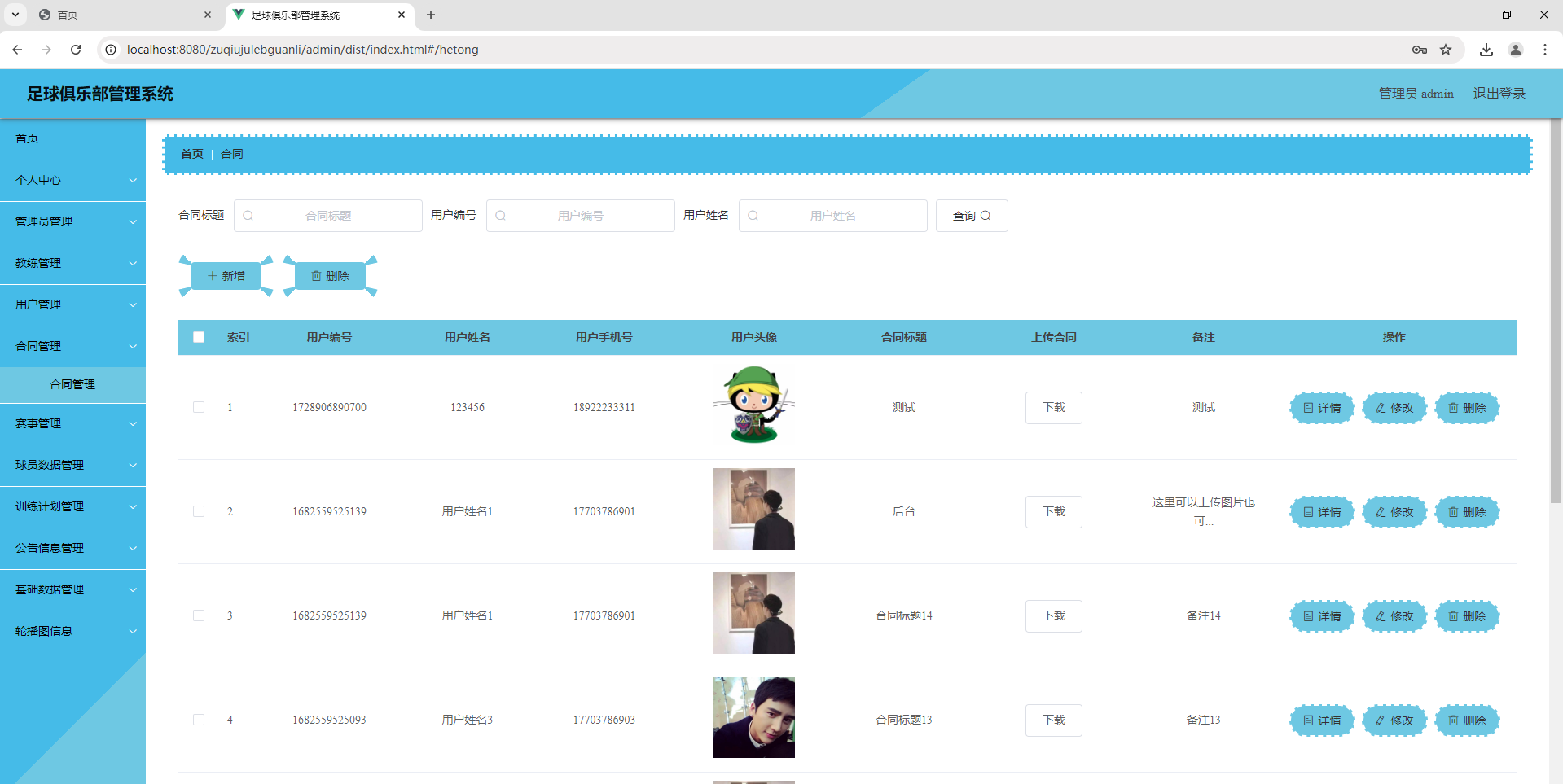
Task: Click the 合同标题 search input
Action: pyautogui.click(x=328, y=216)
